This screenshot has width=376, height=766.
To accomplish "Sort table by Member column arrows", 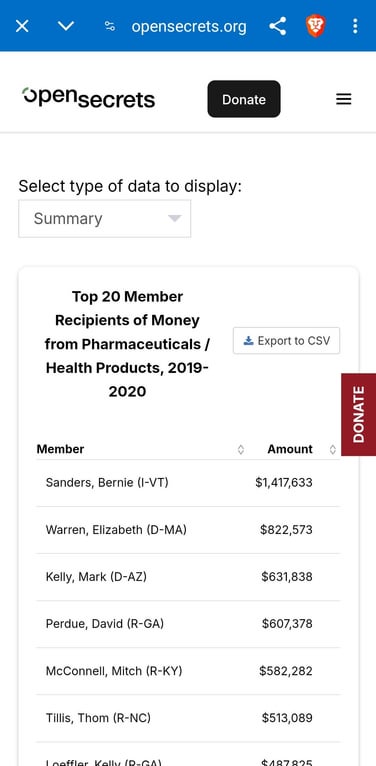I will tap(241, 449).
